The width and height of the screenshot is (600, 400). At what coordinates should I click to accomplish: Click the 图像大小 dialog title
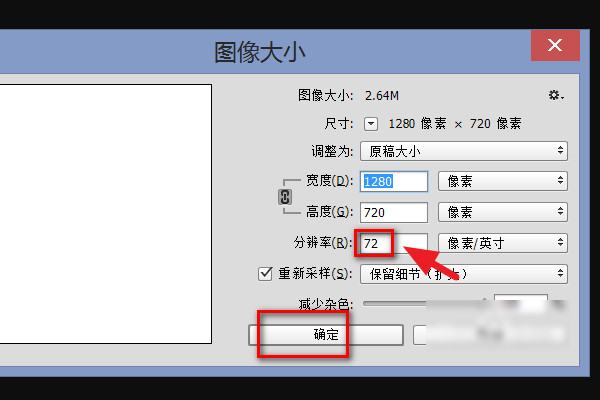(x=259, y=52)
